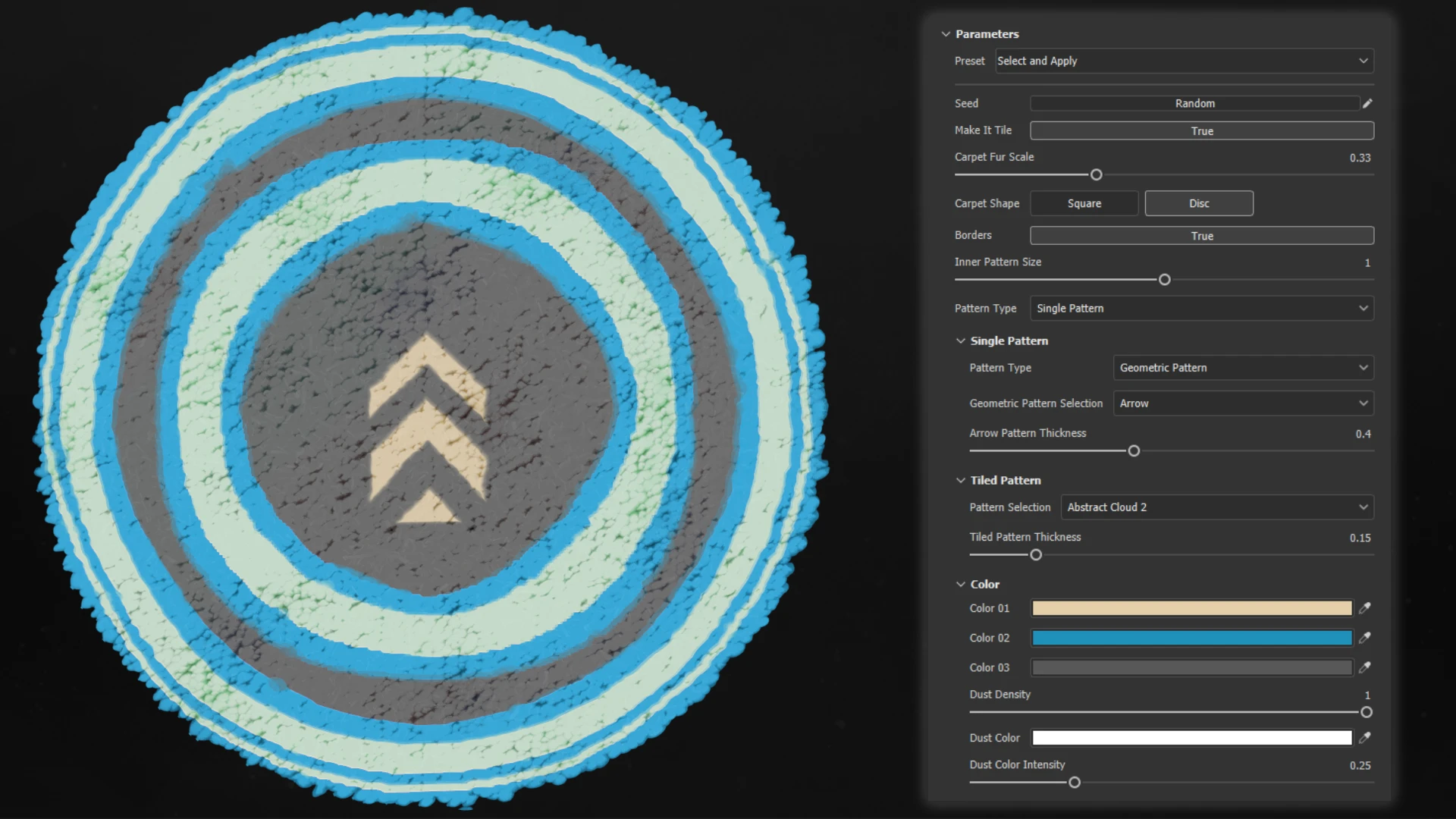Click the Dust Color Intensity value 0.25
The height and width of the screenshot is (819, 1456).
pyautogui.click(x=1360, y=766)
